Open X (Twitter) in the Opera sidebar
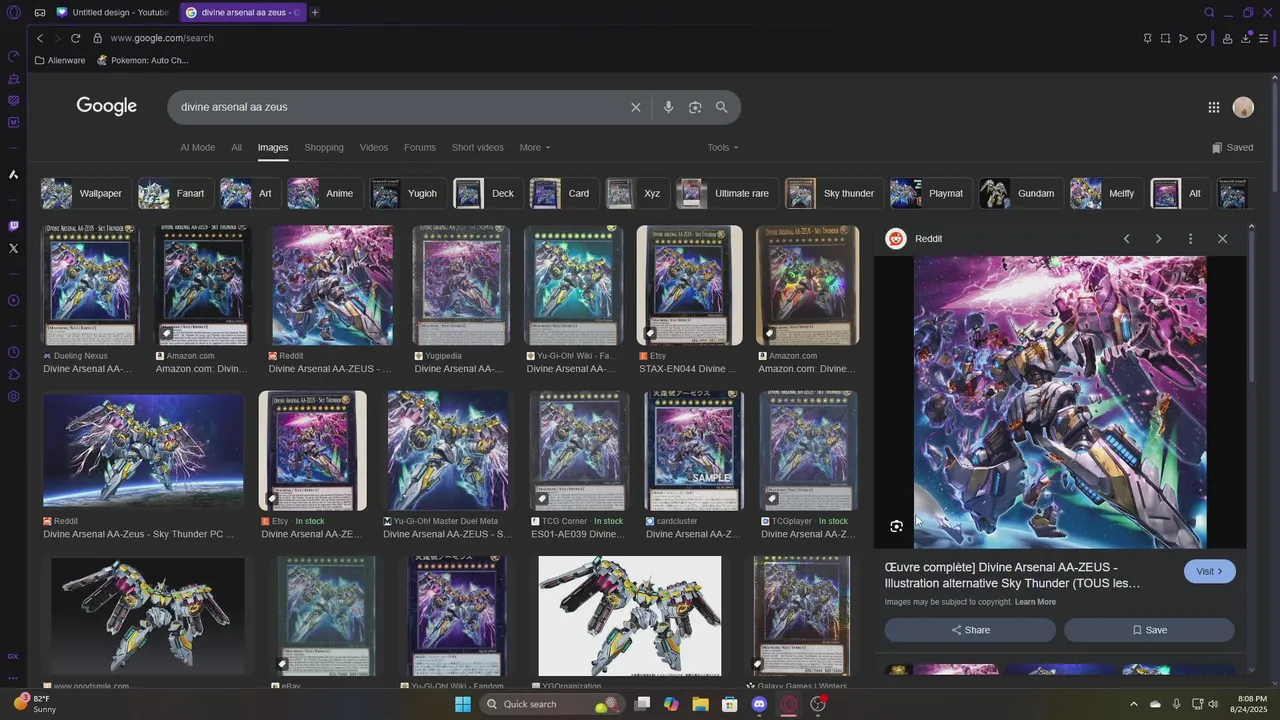Screen dimensions: 1280x720 click(x=13, y=248)
